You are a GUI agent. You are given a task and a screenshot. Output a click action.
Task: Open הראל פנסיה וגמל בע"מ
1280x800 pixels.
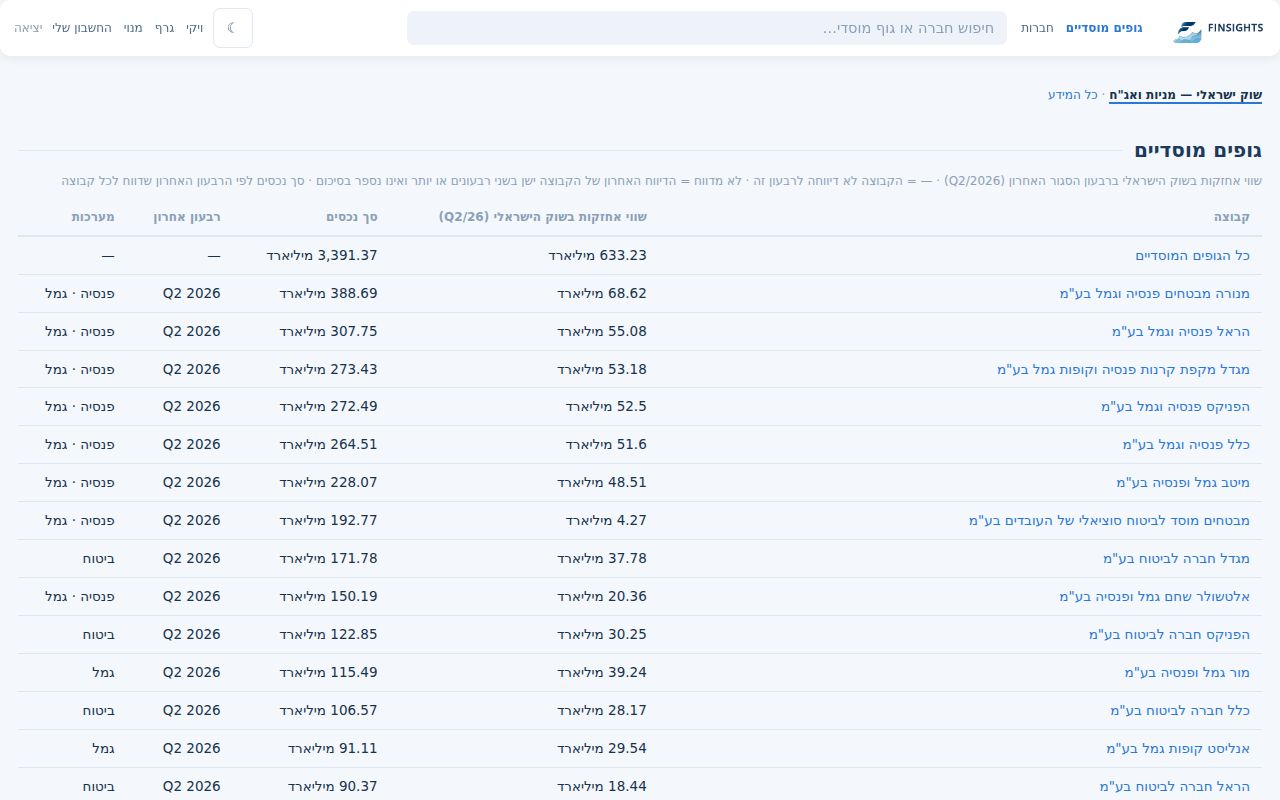[x=1181, y=332]
